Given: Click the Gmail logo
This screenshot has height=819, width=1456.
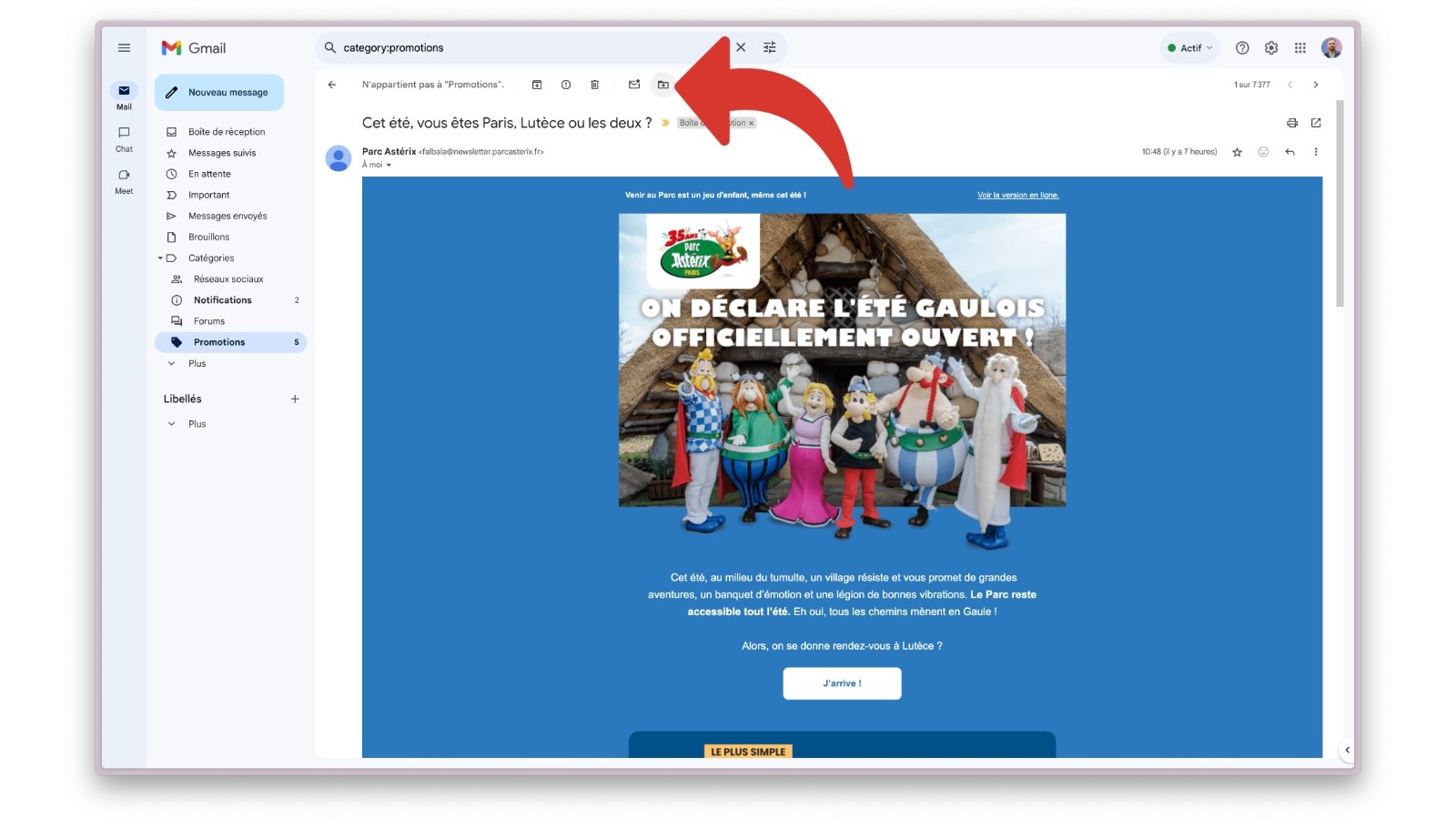Looking at the screenshot, I should tap(194, 48).
